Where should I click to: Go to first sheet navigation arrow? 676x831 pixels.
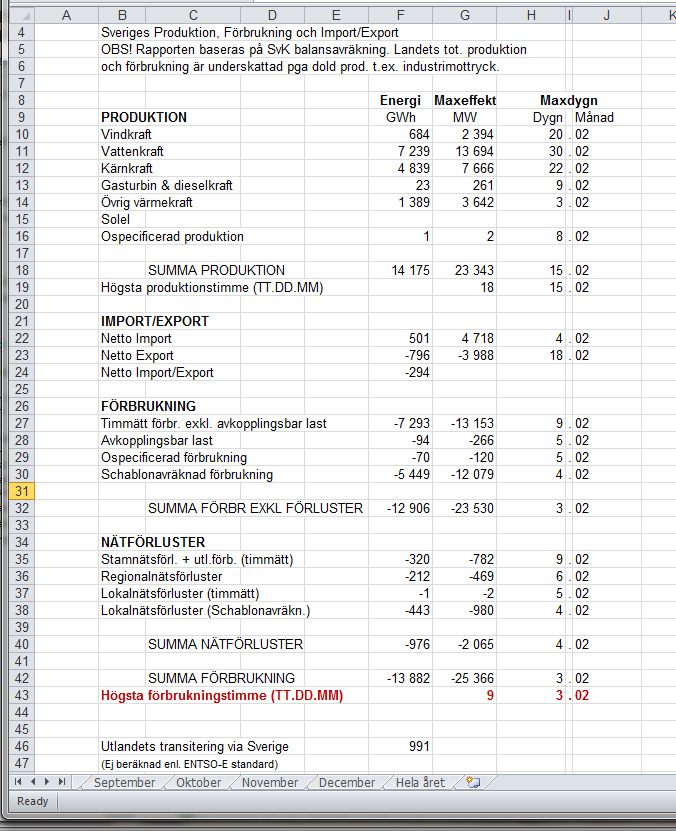[19, 782]
